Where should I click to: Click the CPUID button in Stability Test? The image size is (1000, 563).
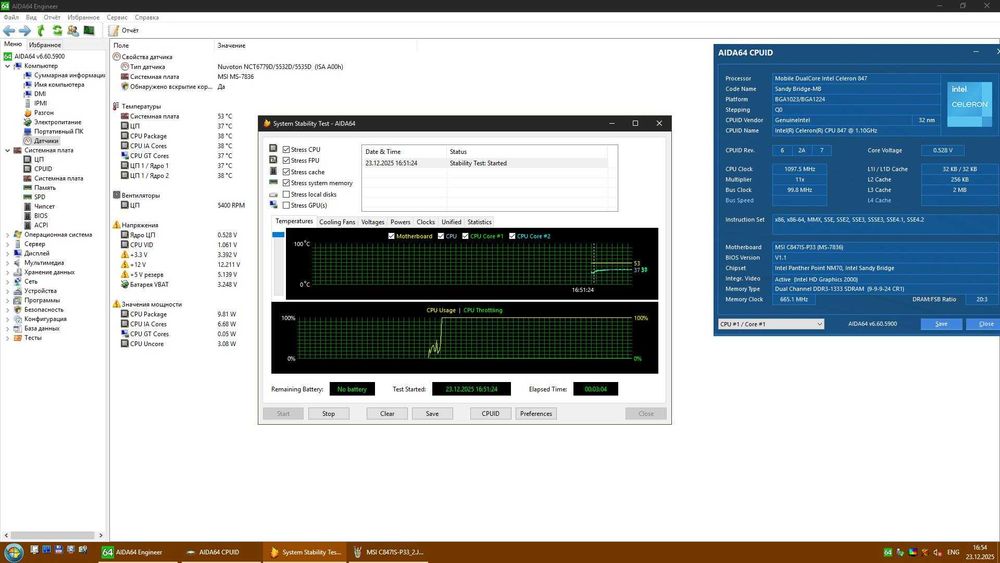tap(490, 413)
